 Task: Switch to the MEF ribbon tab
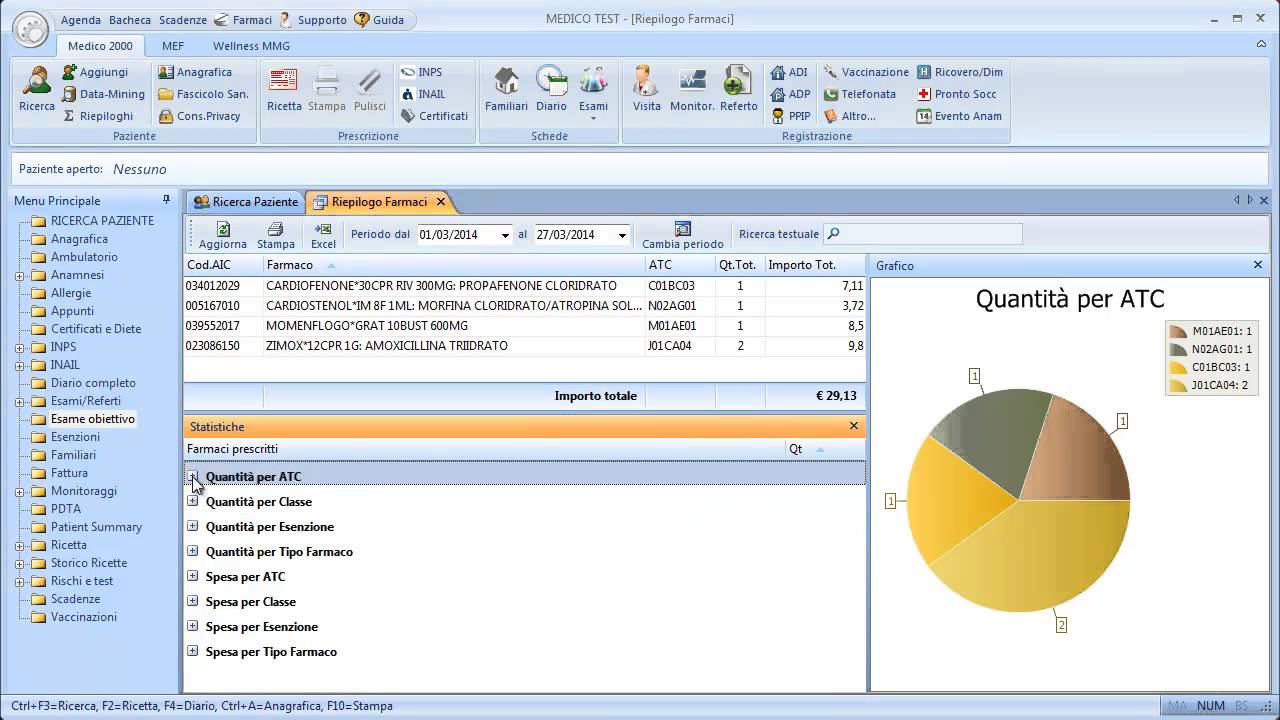173,46
